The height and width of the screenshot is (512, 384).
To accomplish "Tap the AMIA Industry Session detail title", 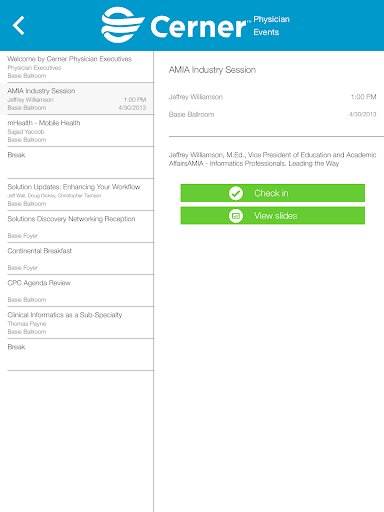I will point(212,70).
